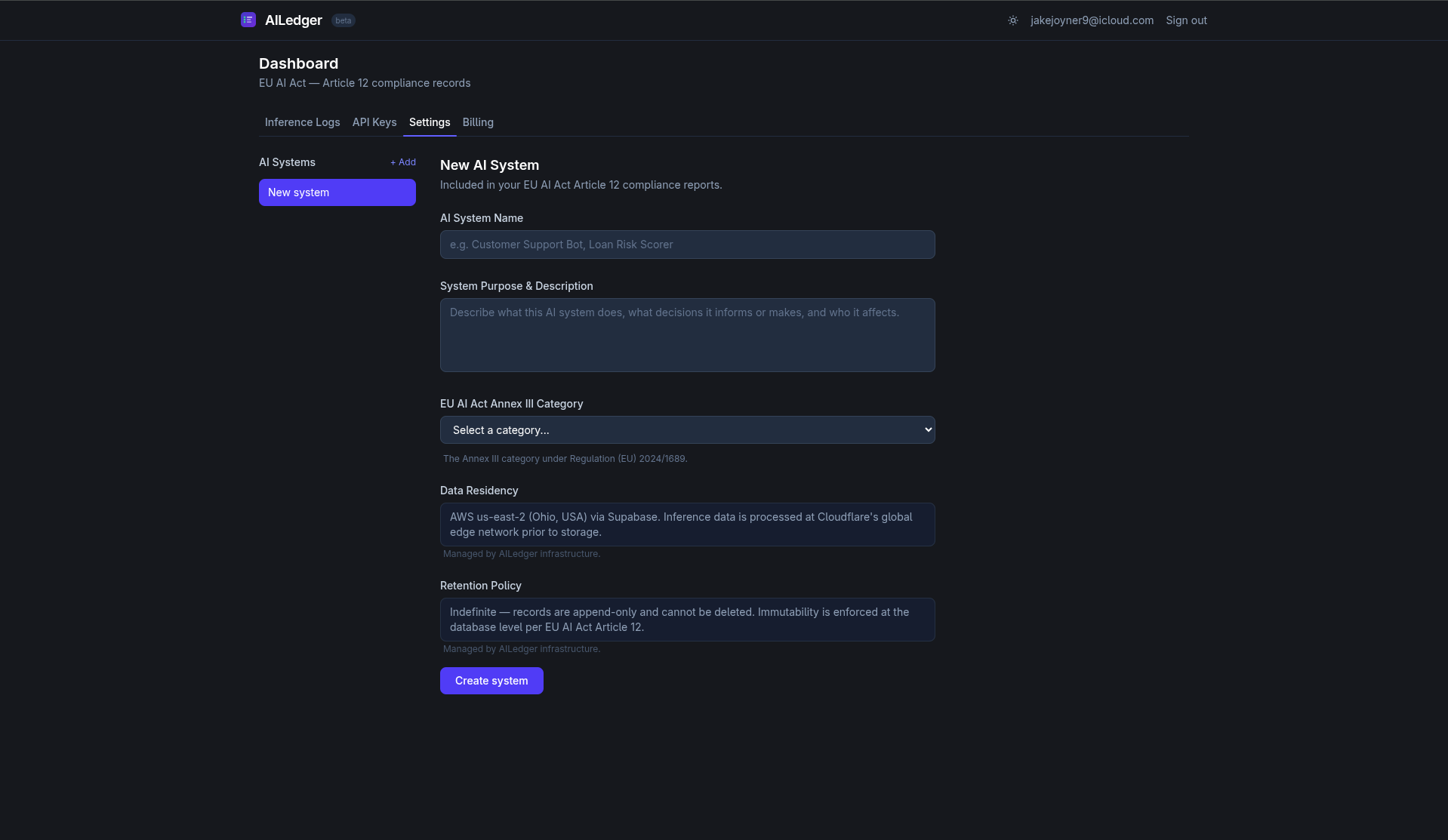Click the New AI System heading
This screenshot has width=1448, height=840.
[489, 165]
